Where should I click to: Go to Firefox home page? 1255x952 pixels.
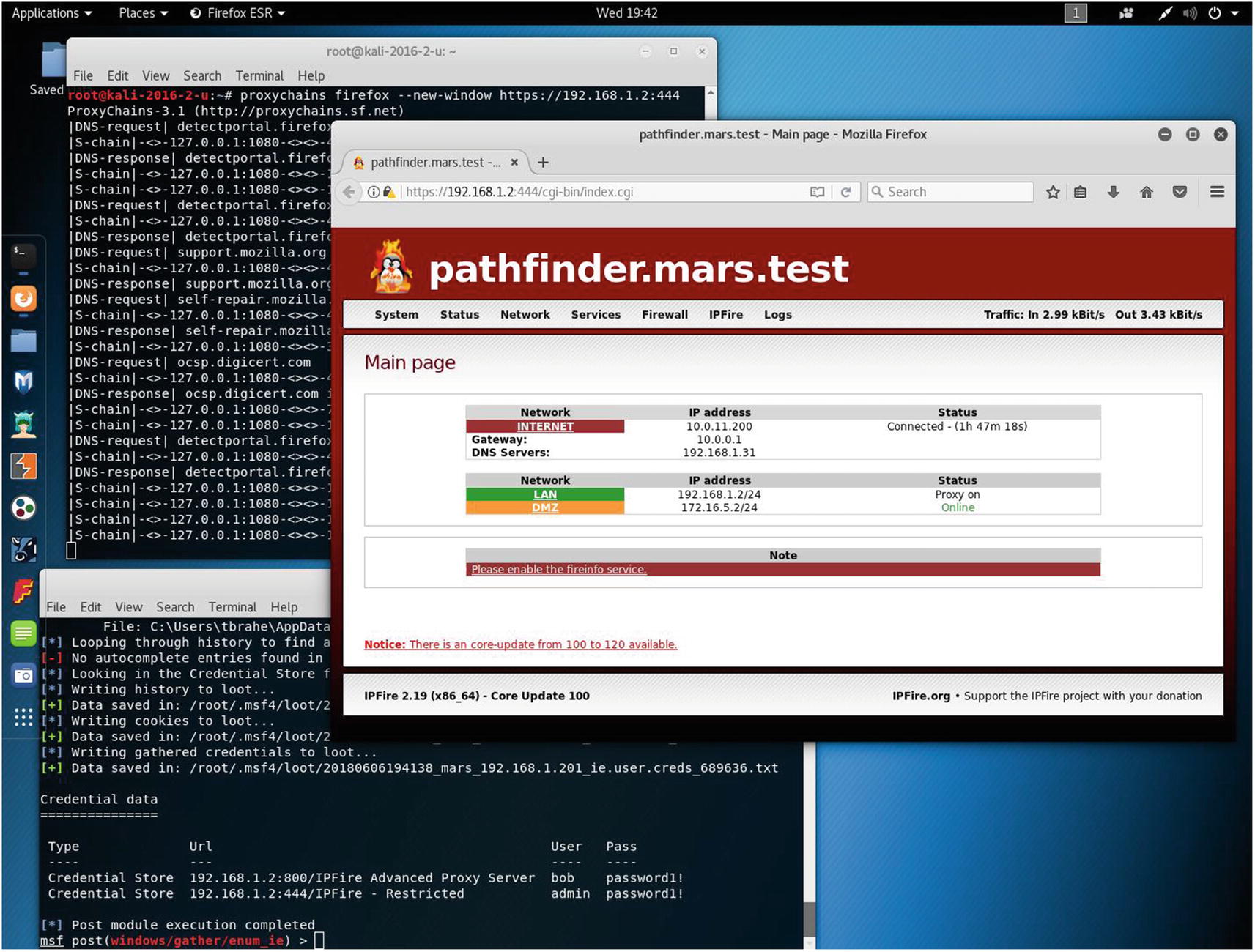click(x=1147, y=192)
